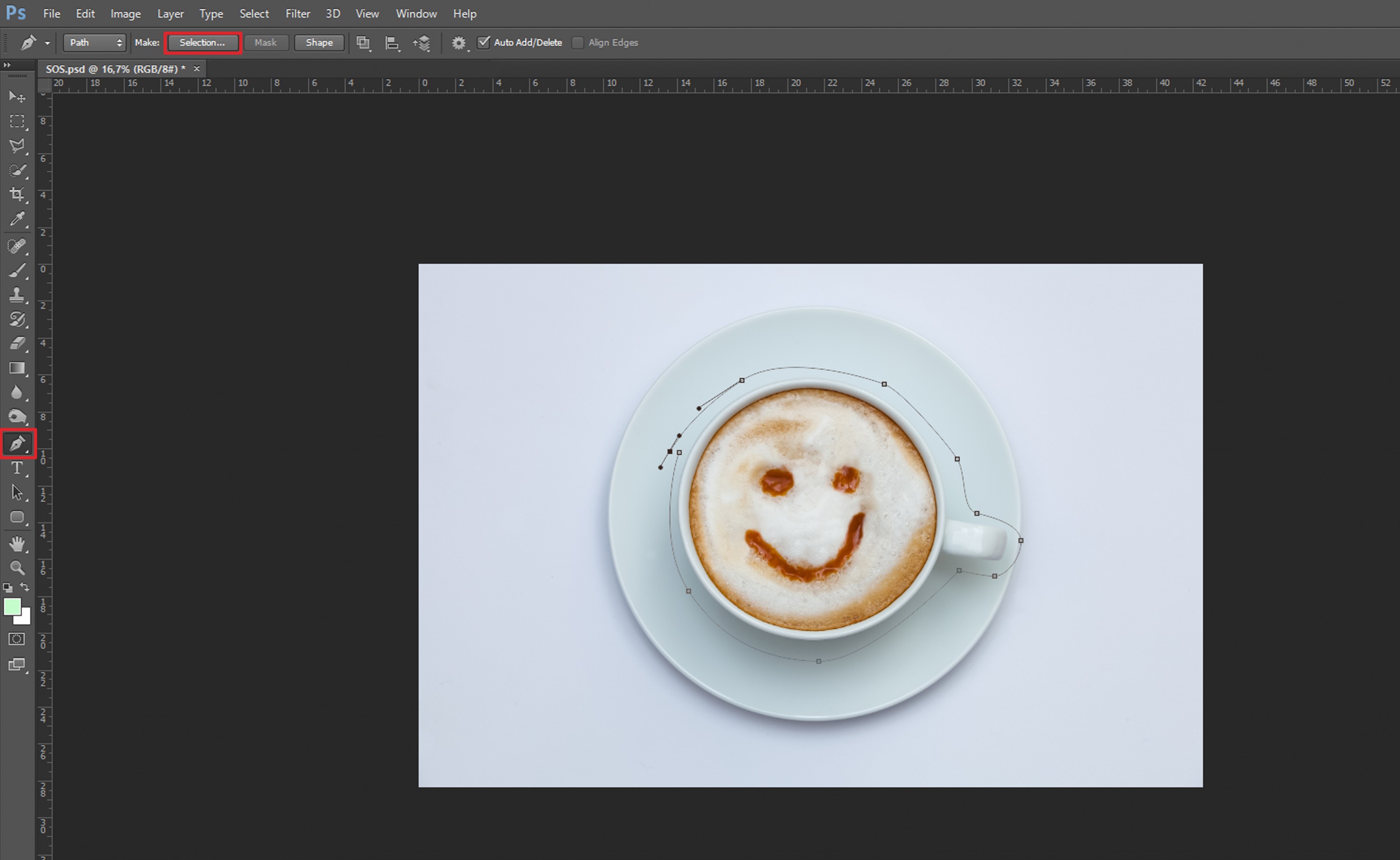Open the File menu

click(52, 14)
